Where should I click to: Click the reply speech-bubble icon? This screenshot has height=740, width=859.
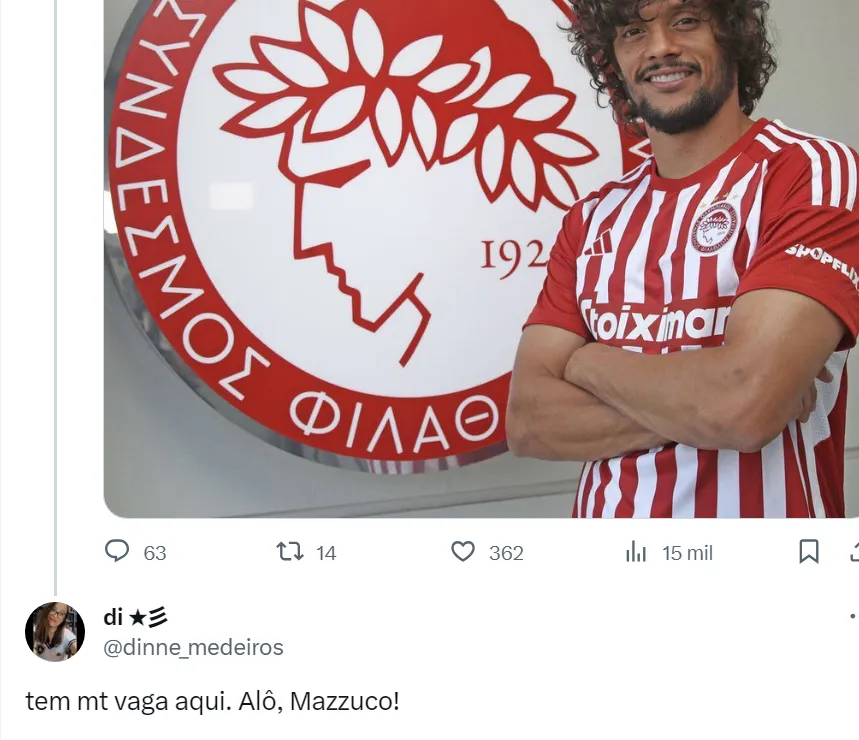[x=117, y=551]
